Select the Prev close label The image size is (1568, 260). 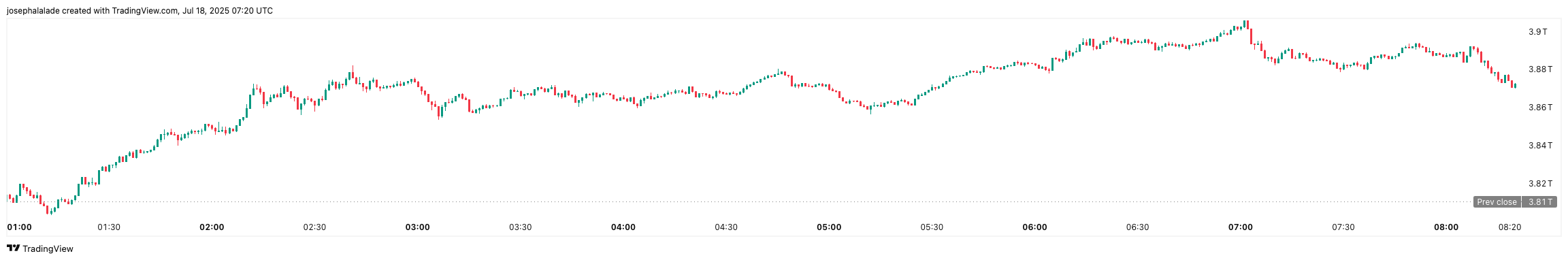click(x=1497, y=202)
